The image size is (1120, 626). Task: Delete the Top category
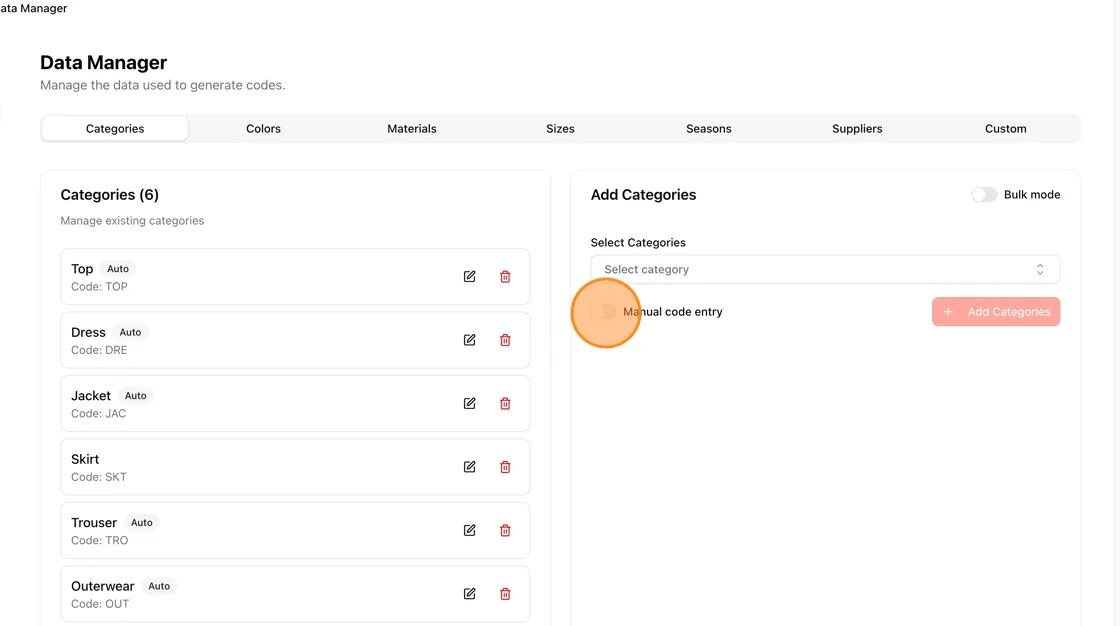point(505,277)
